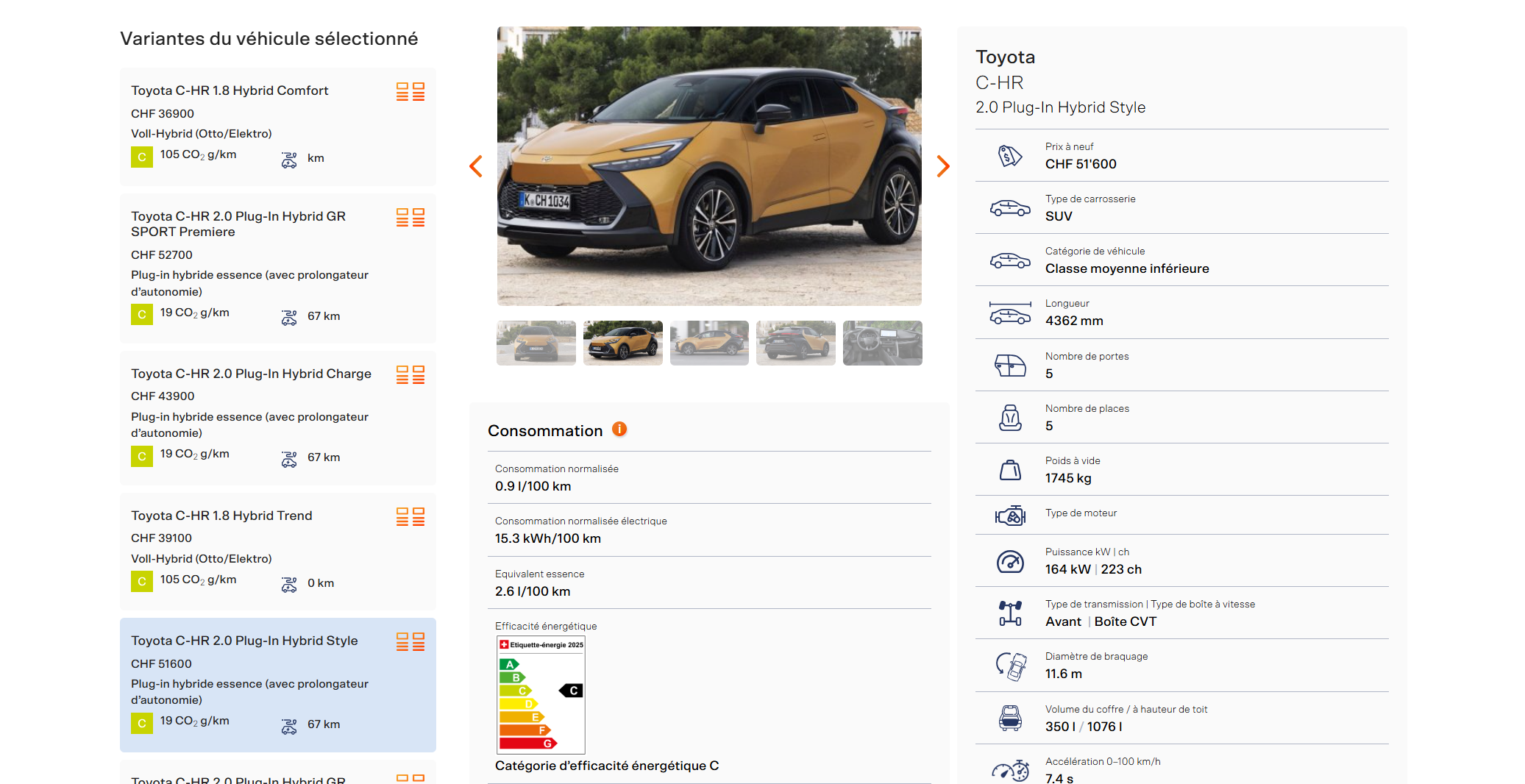The image size is (1525, 784).
Task: Click energy class C badge in GR SPORT Premiere card
Action: 142,316
